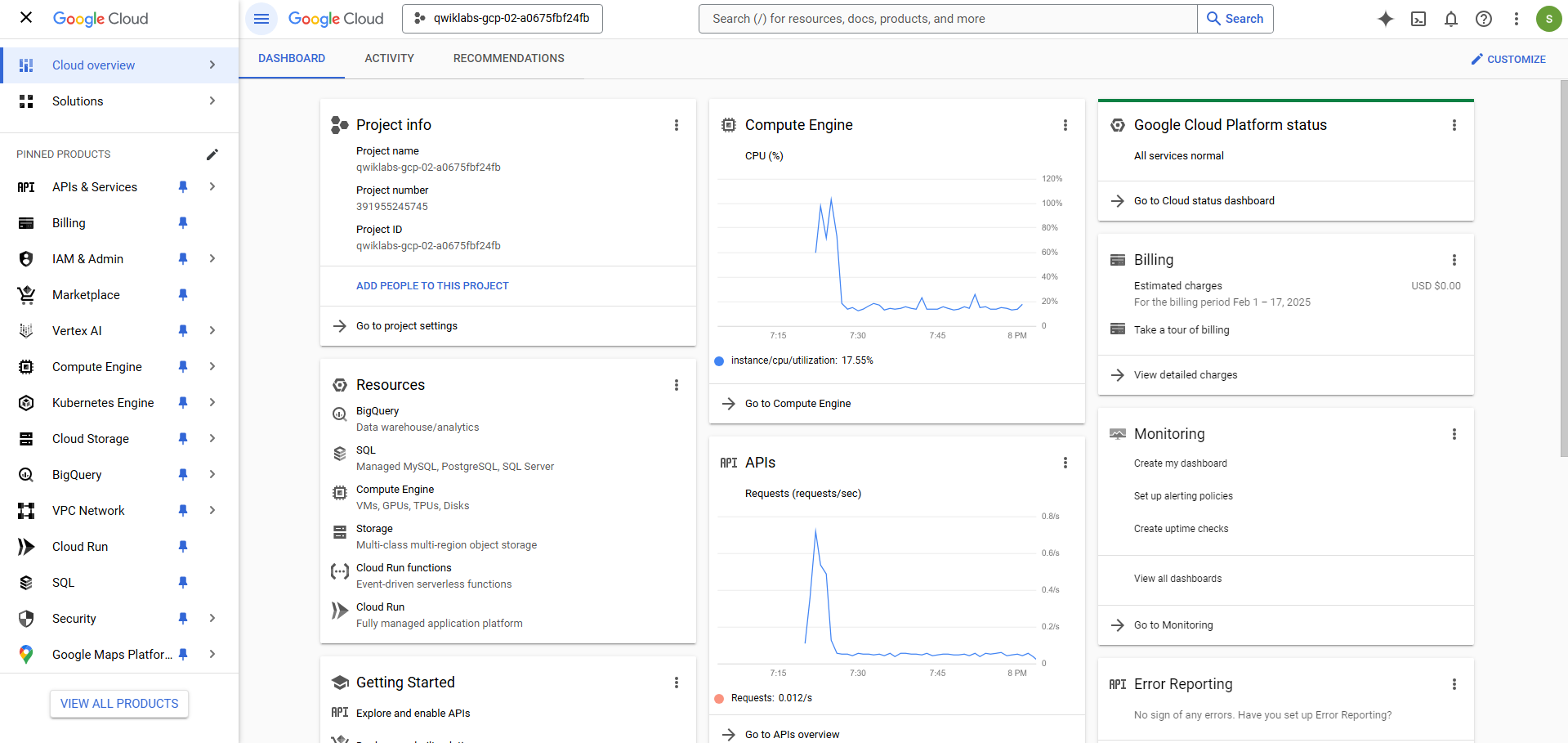1568x743 pixels.
Task: Open View detailed charges link
Action: pos(1185,375)
